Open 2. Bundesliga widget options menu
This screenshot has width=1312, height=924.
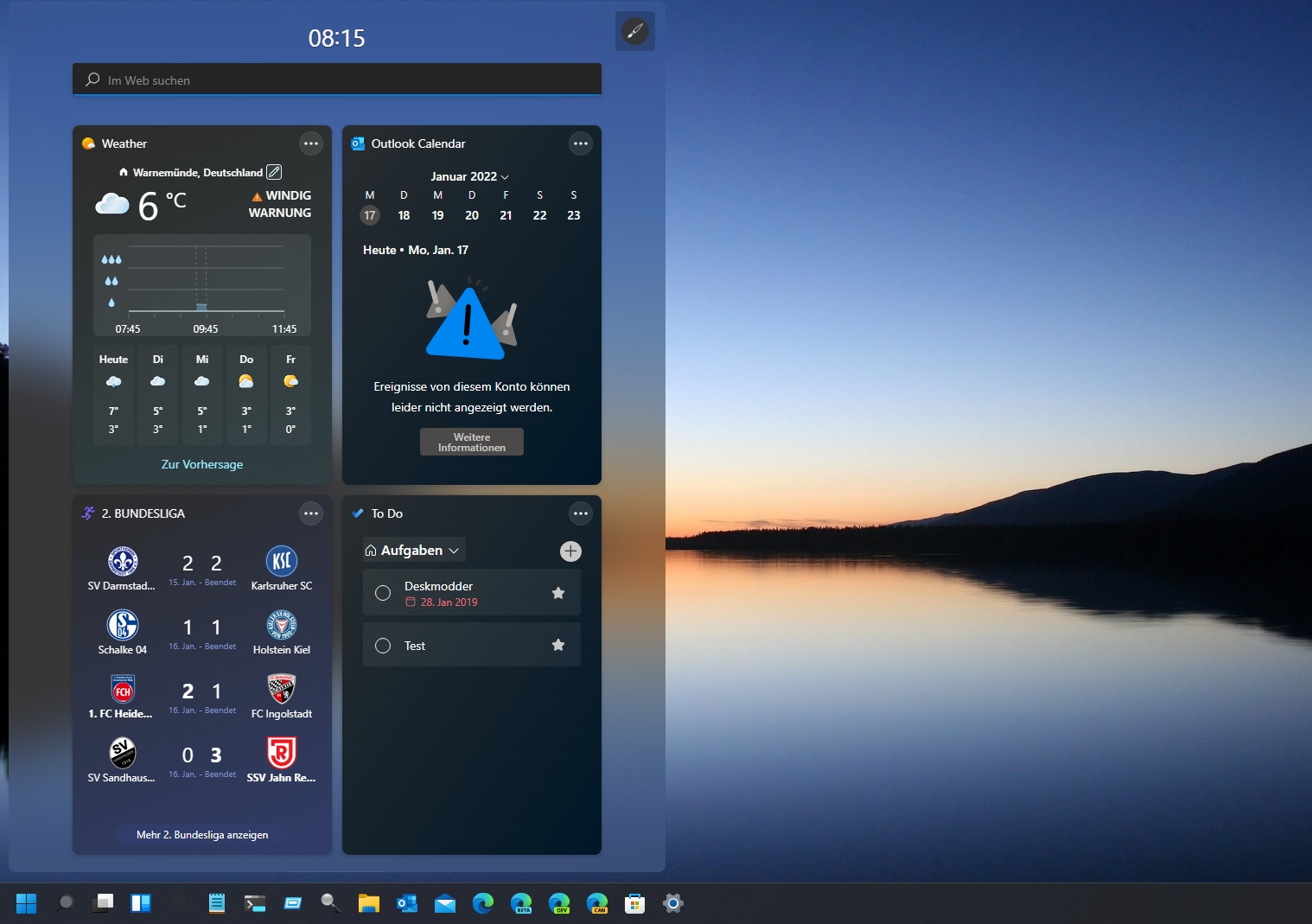point(311,513)
